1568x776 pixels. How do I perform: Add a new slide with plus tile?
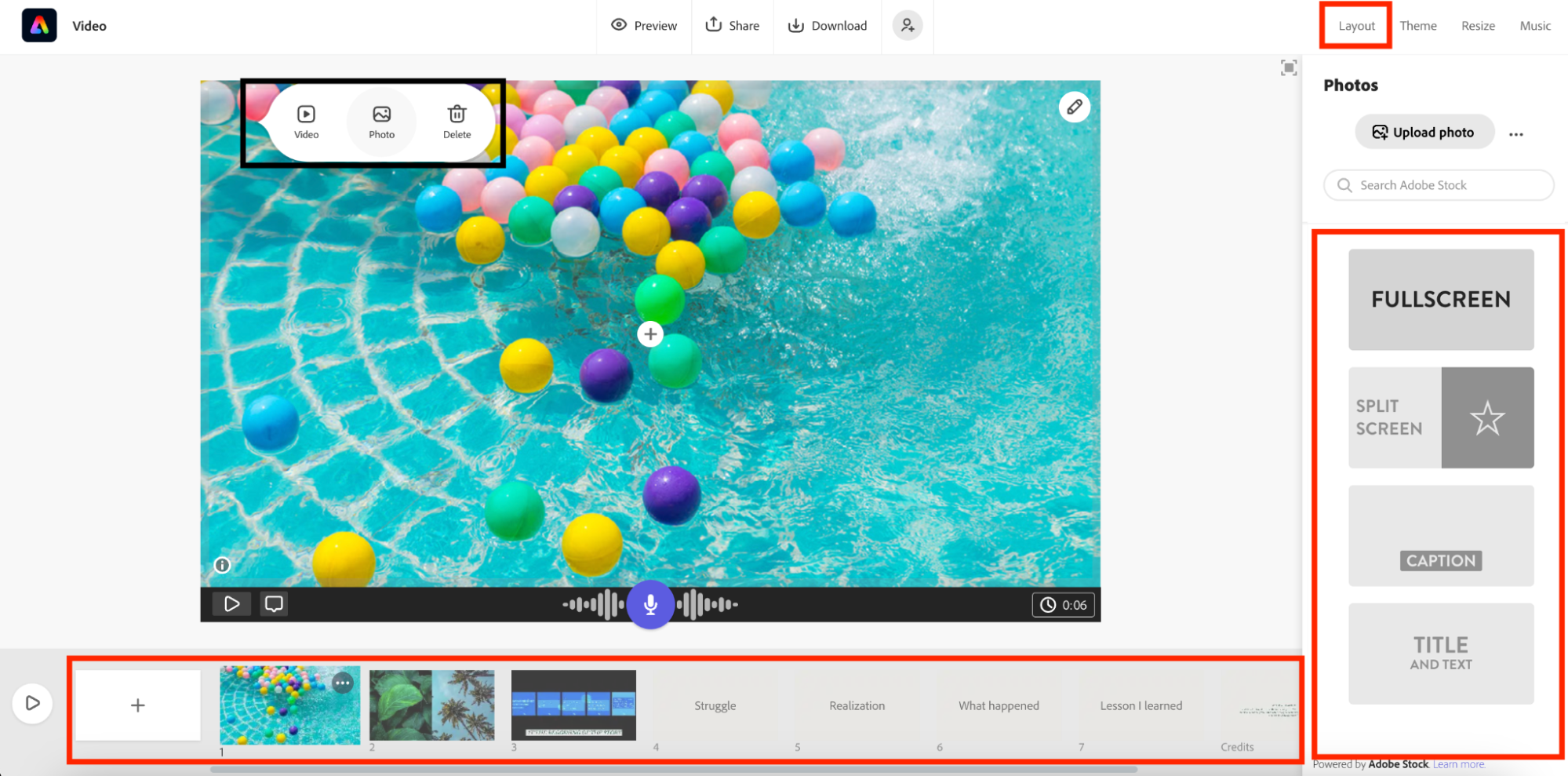(138, 705)
